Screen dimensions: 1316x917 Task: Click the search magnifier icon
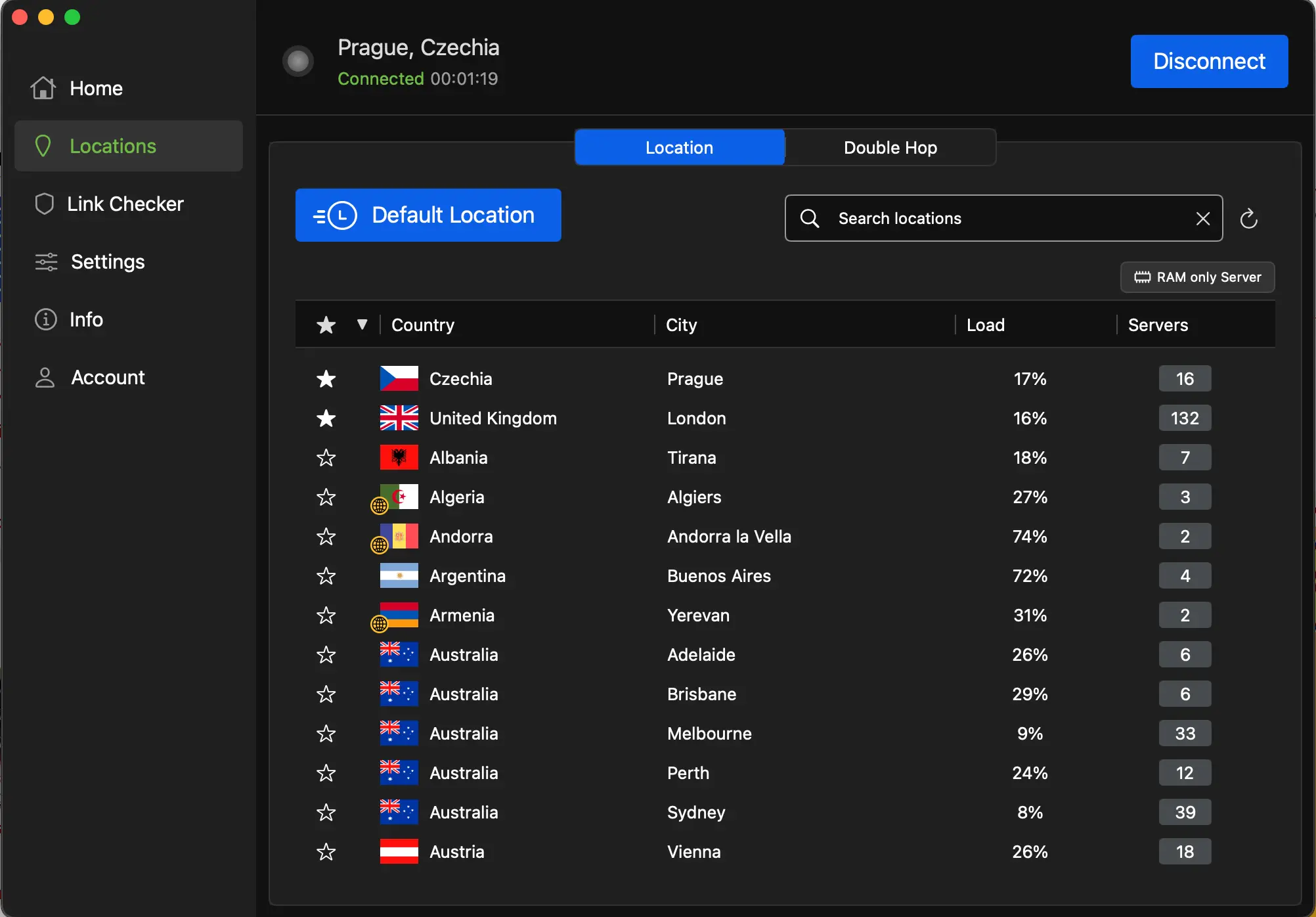point(809,218)
